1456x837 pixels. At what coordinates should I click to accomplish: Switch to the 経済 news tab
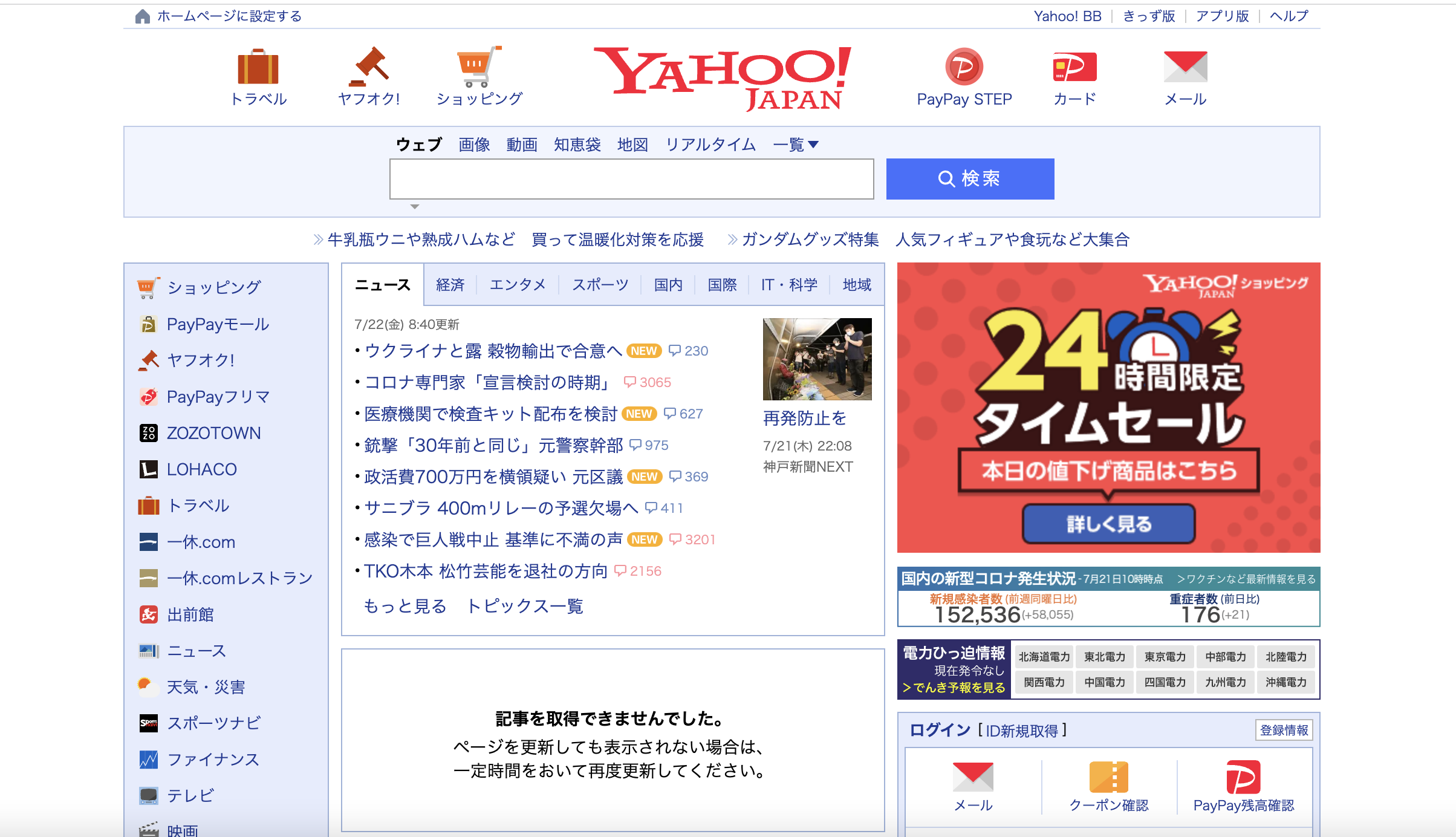[450, 284]
